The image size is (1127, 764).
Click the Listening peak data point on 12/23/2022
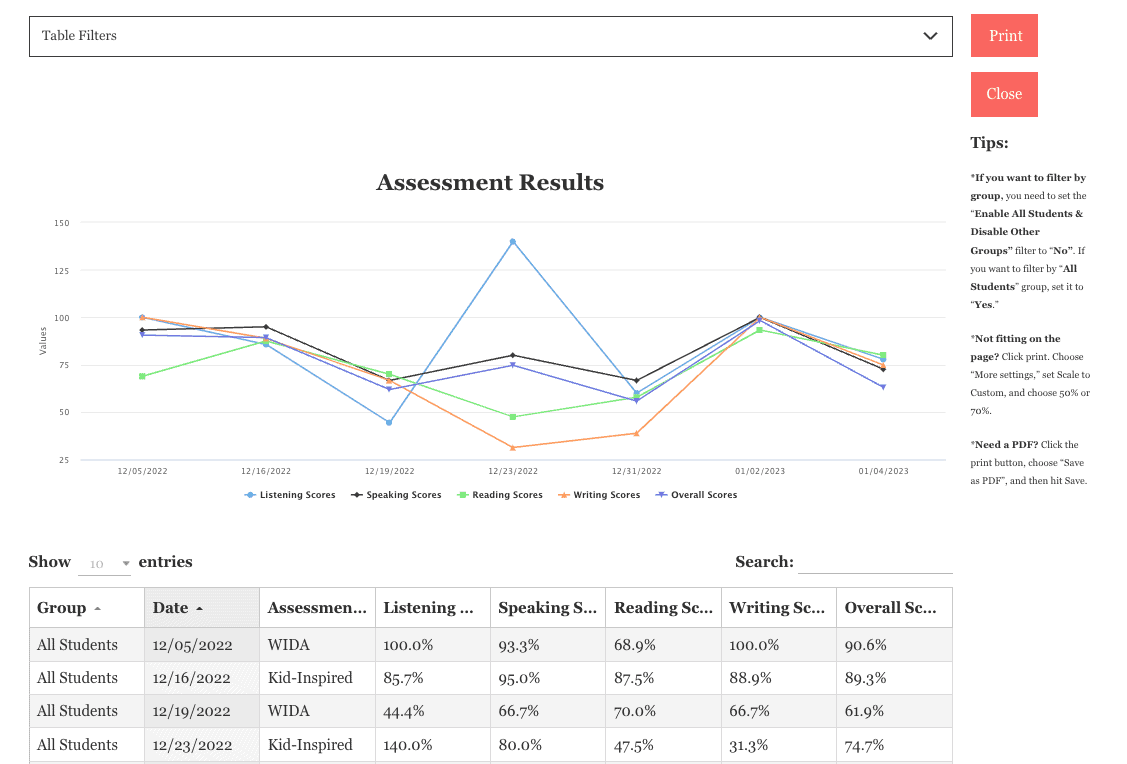(513, 241)
